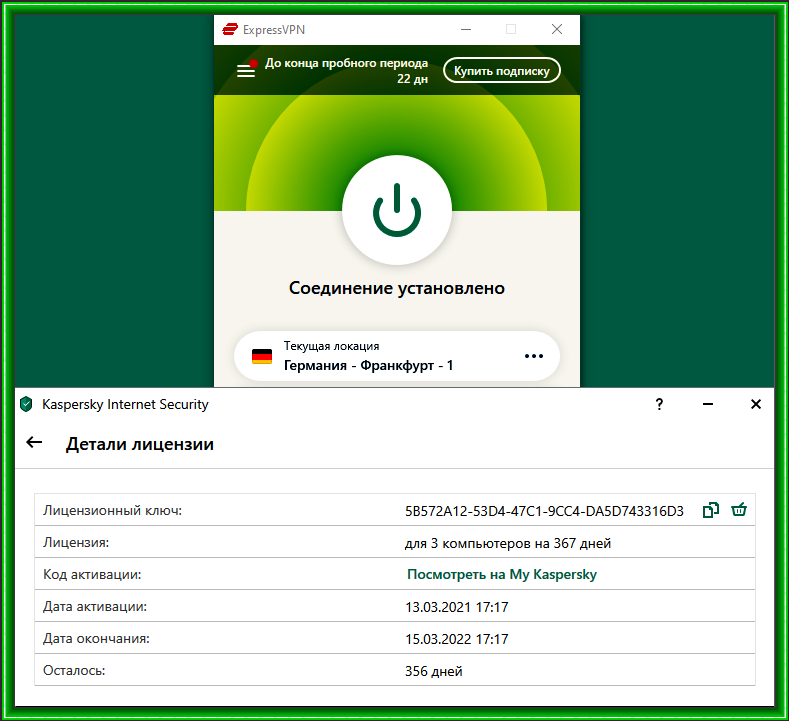Click the Код активации: label
This screenshot has height=721, width=789.
(x=92, y=575)
